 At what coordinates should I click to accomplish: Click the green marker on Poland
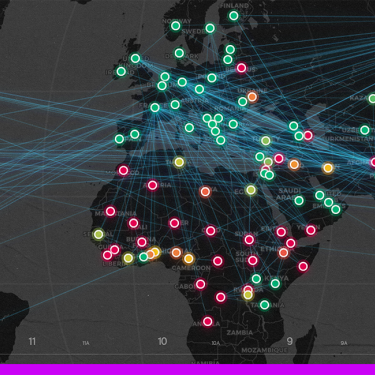click(x=212, y=78)
